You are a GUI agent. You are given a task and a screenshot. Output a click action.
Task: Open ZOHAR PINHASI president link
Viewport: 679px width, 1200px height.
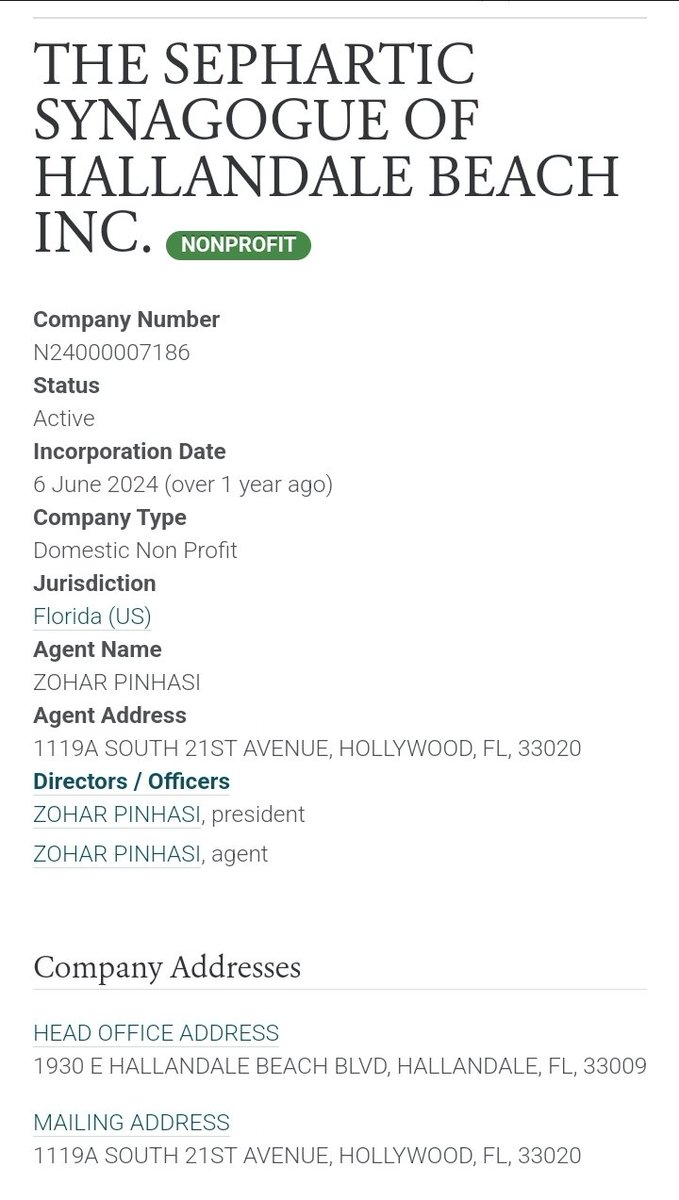pos(117,814)
